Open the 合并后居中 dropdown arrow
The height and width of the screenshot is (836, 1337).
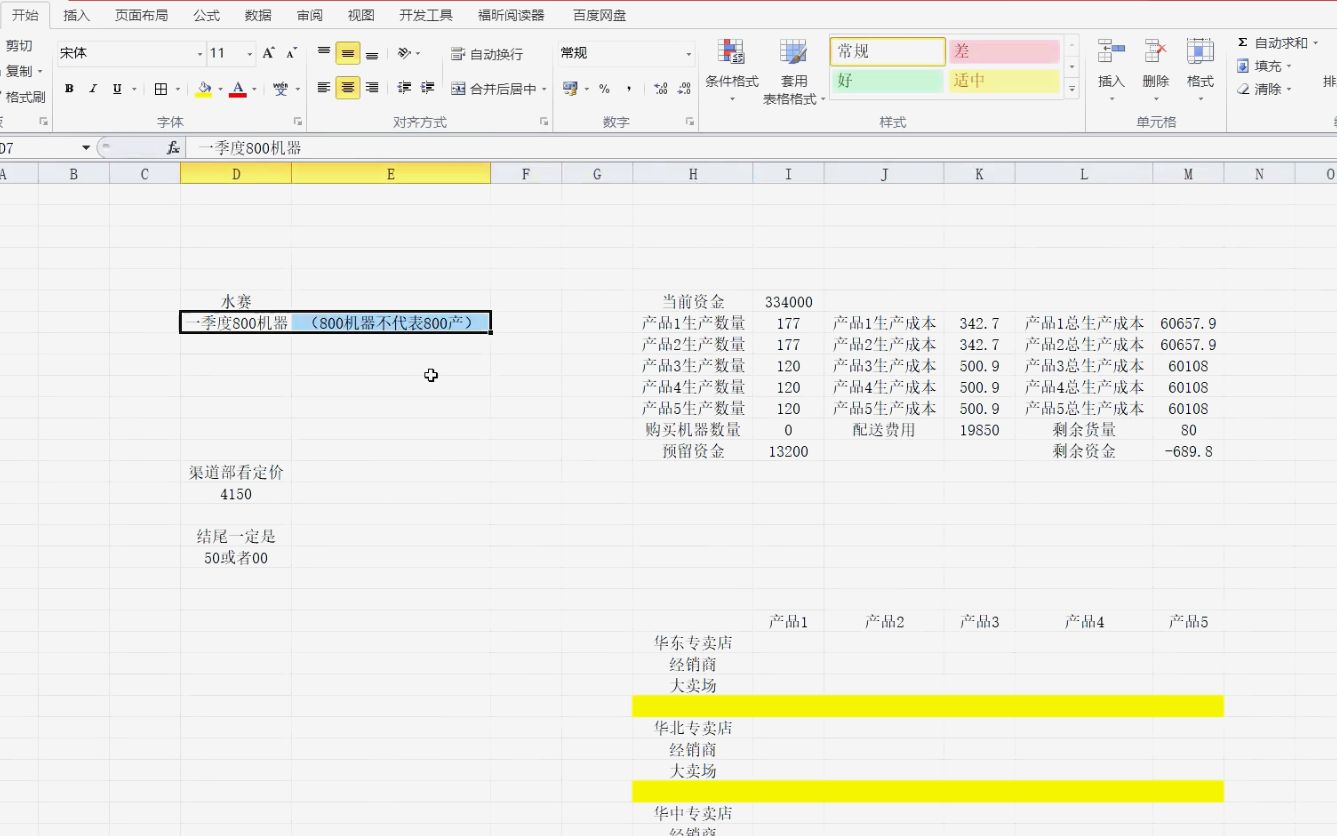pyautogui.click(x=545, y=89)
